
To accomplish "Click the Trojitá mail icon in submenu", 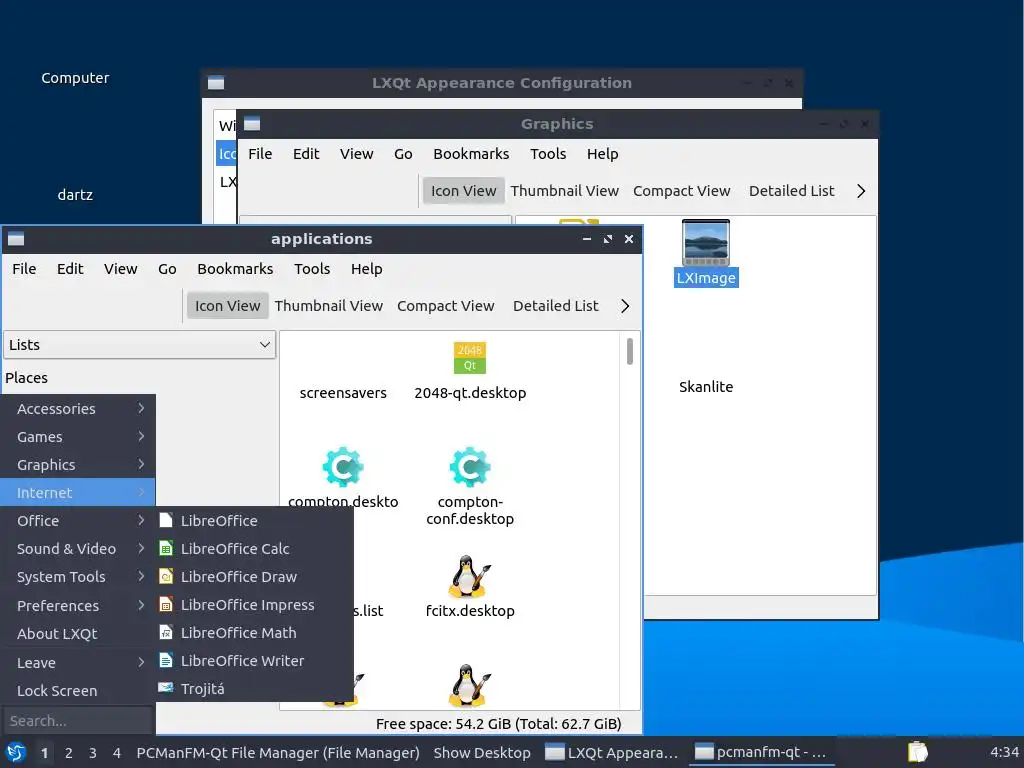I will pos(166,688).
